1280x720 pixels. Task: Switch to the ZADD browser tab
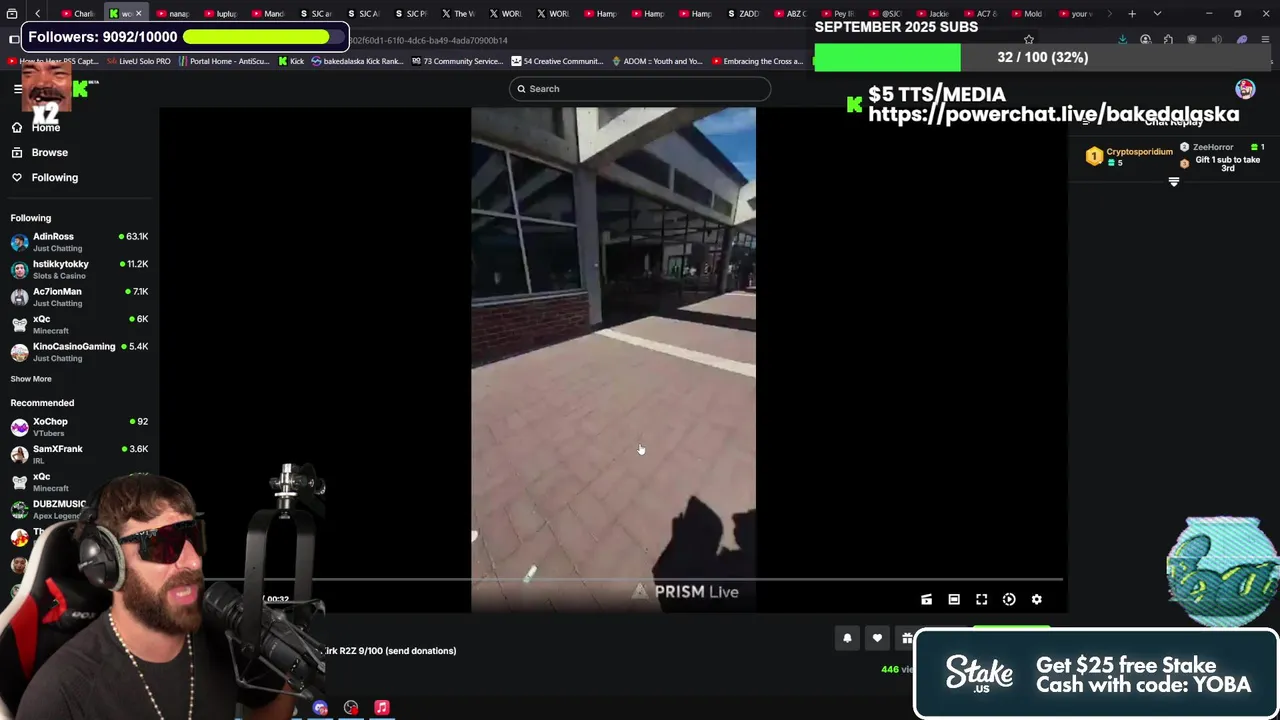(743, 14)
